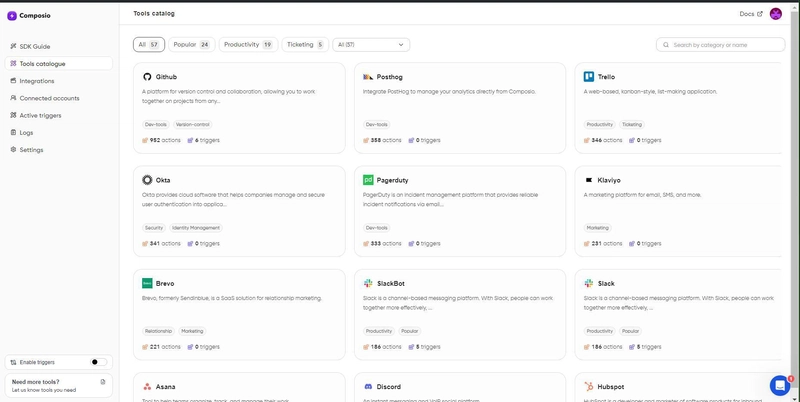Click the Identity Management tag on Okta card

[196, 228]
